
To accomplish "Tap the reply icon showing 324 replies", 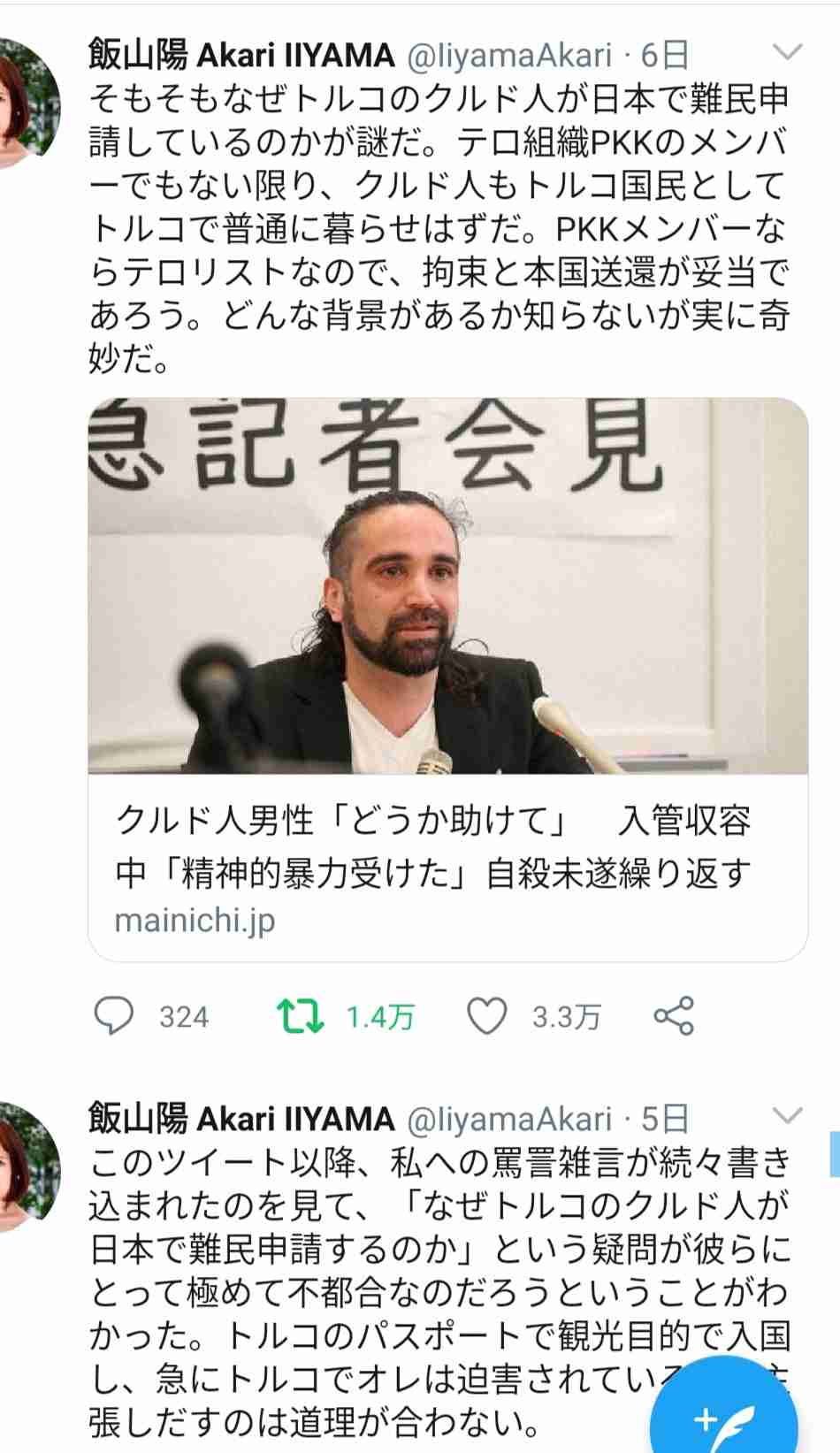I will point(114,1016).
